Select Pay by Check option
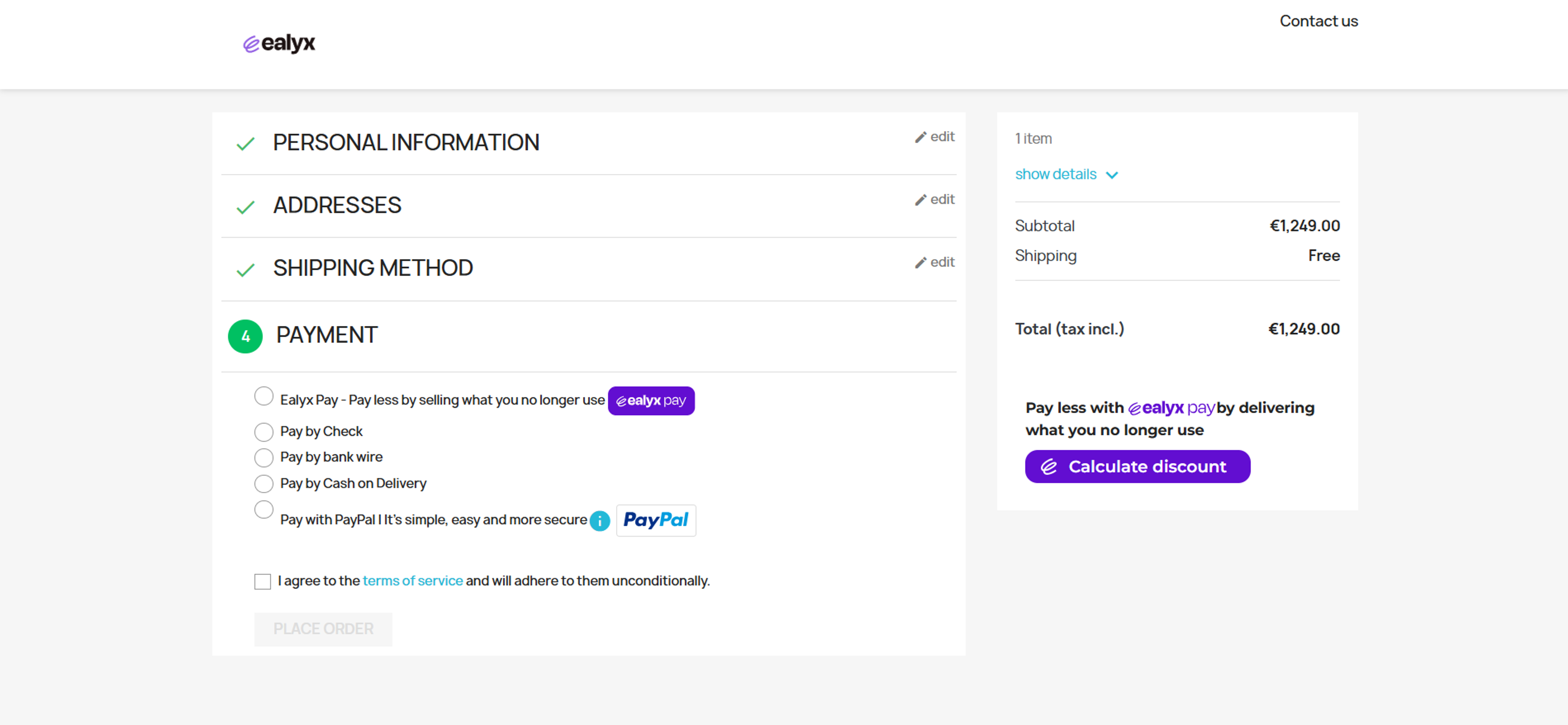The width and height of the screenshot is (1568, 725). point(264,431)
